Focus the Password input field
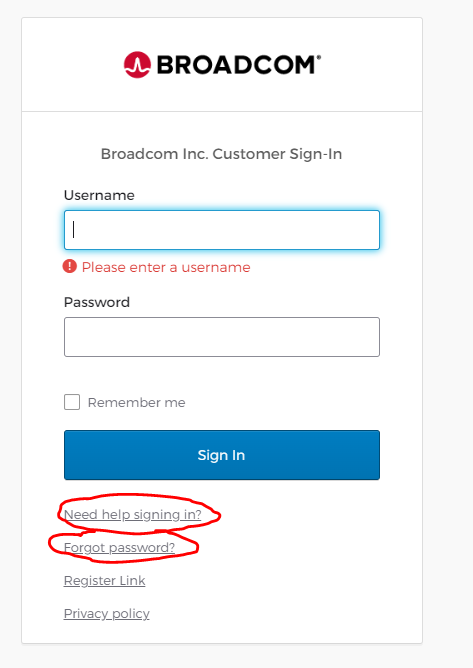This screenshot has width=473, height=668. click(222, 337)
